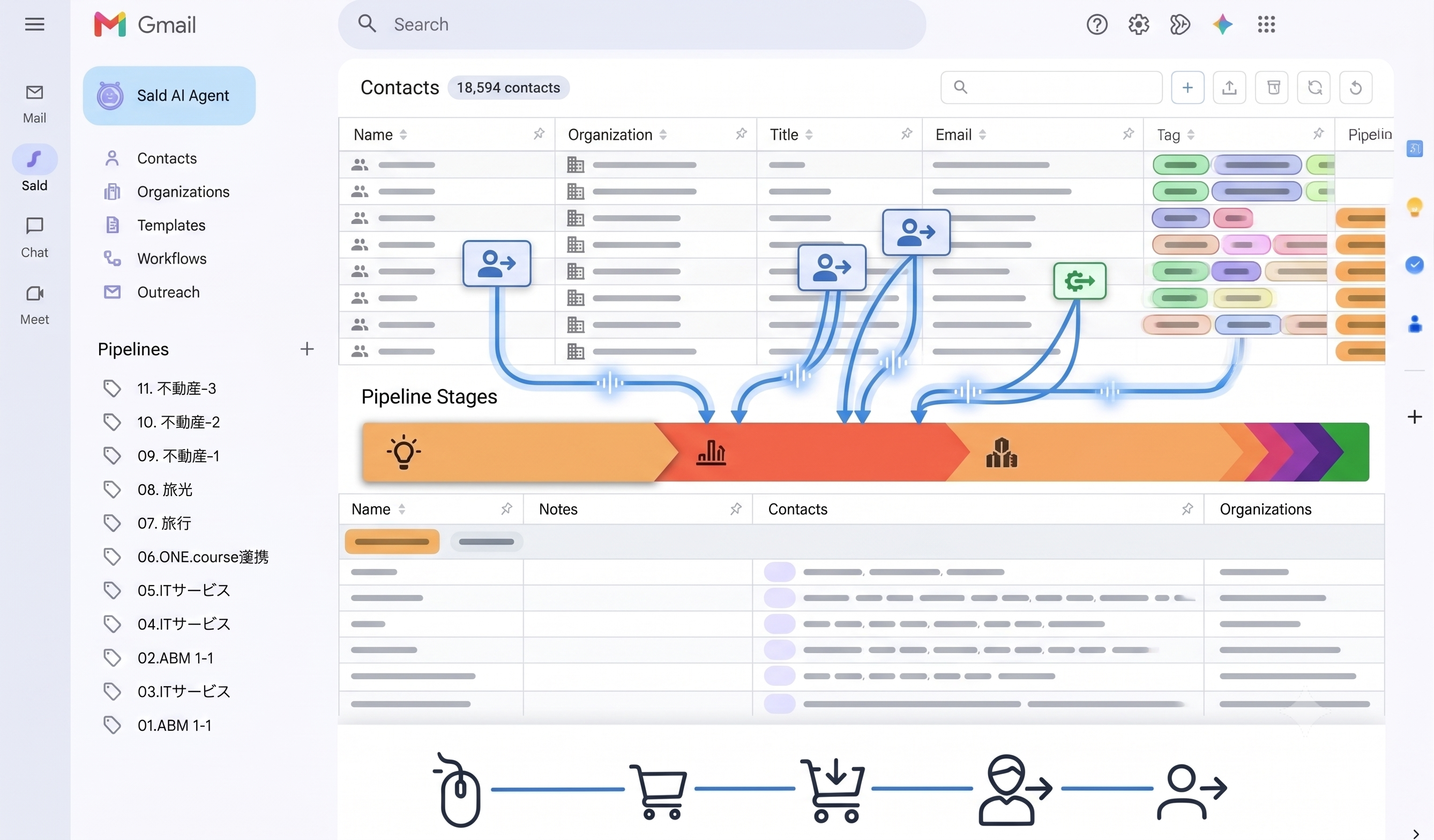Image resolution: width=1434 pixels, height=840 pixels.
Task: Open Gmail settings gear
Action: (x=1139, y=25)
